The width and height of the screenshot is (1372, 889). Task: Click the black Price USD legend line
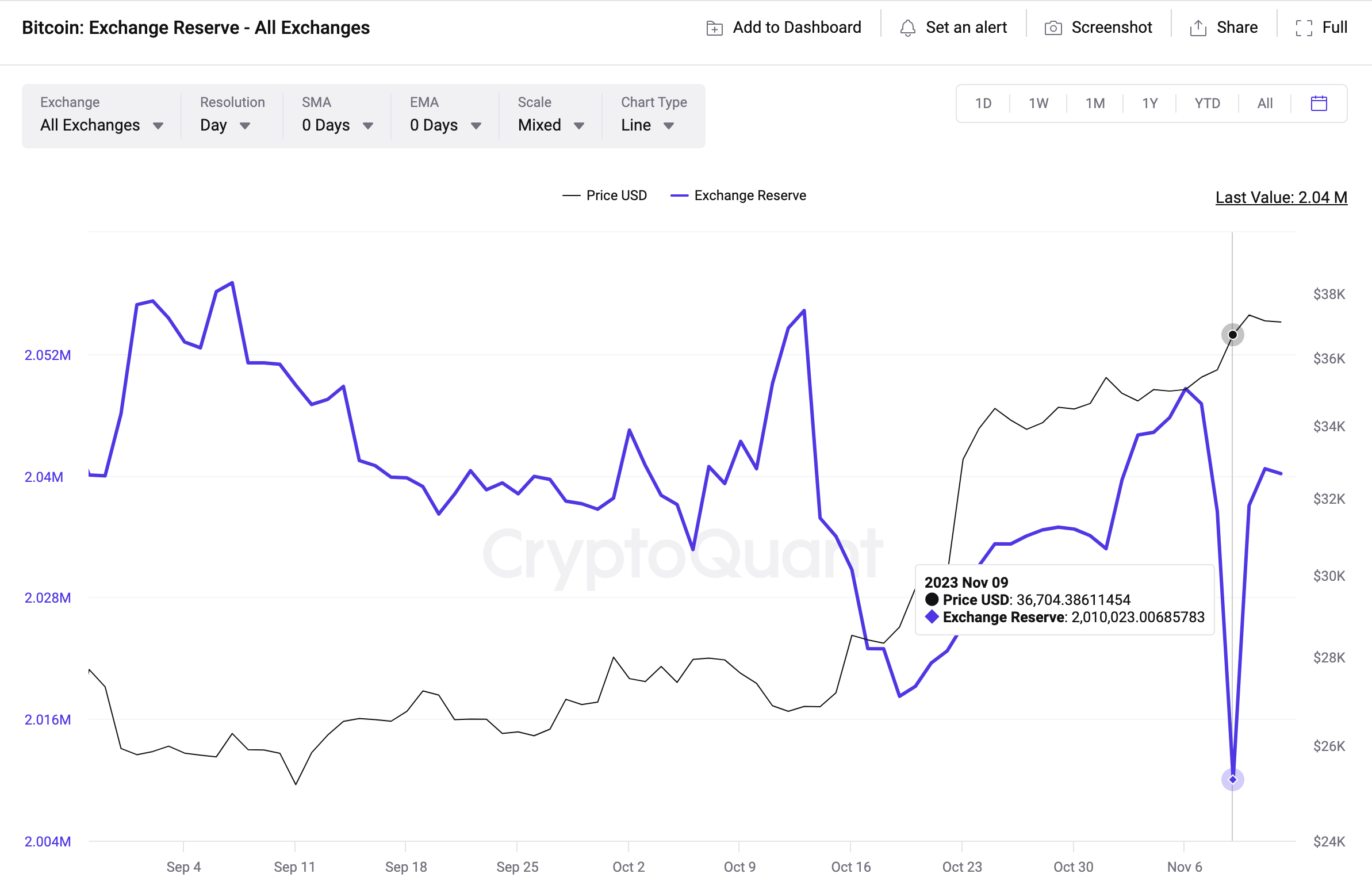(x=570, y=196)
